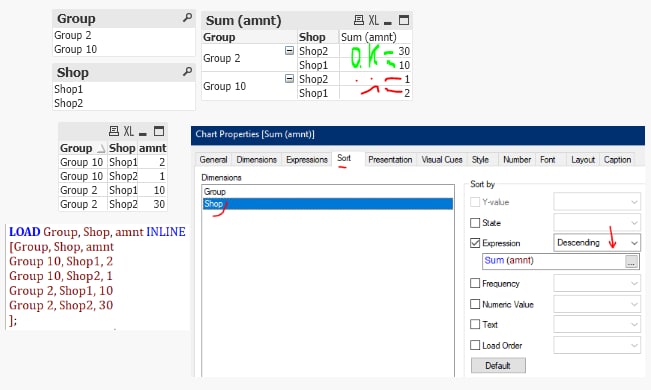Click the search icon in Shop listbox

[x=188, y=71]
